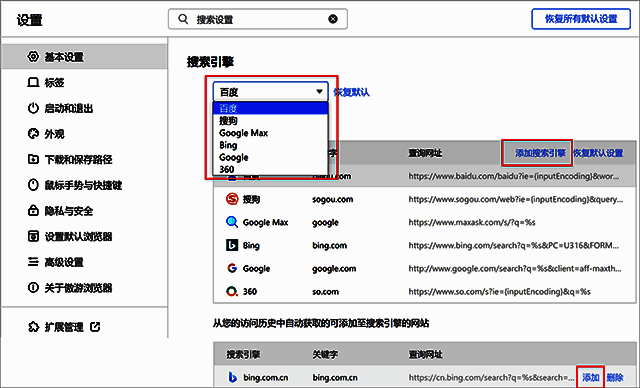640x388 pixels.
Task: Open 启动和退出 settings
Action: coord(69,108)
